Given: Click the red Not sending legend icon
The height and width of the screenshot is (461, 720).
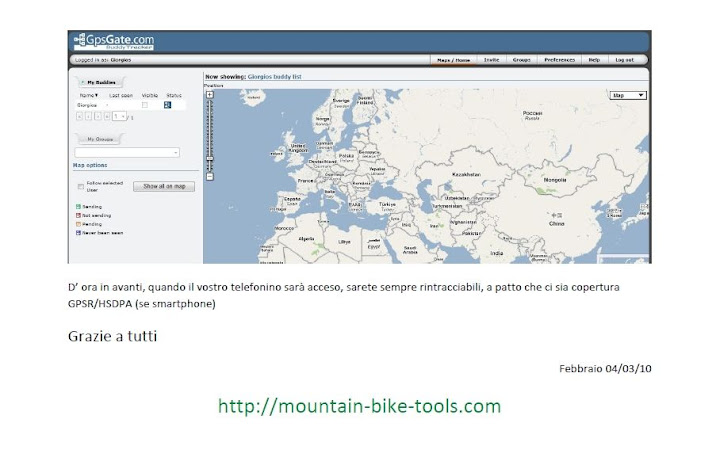Looking at the screenshot, I should [x=78, y=215].
